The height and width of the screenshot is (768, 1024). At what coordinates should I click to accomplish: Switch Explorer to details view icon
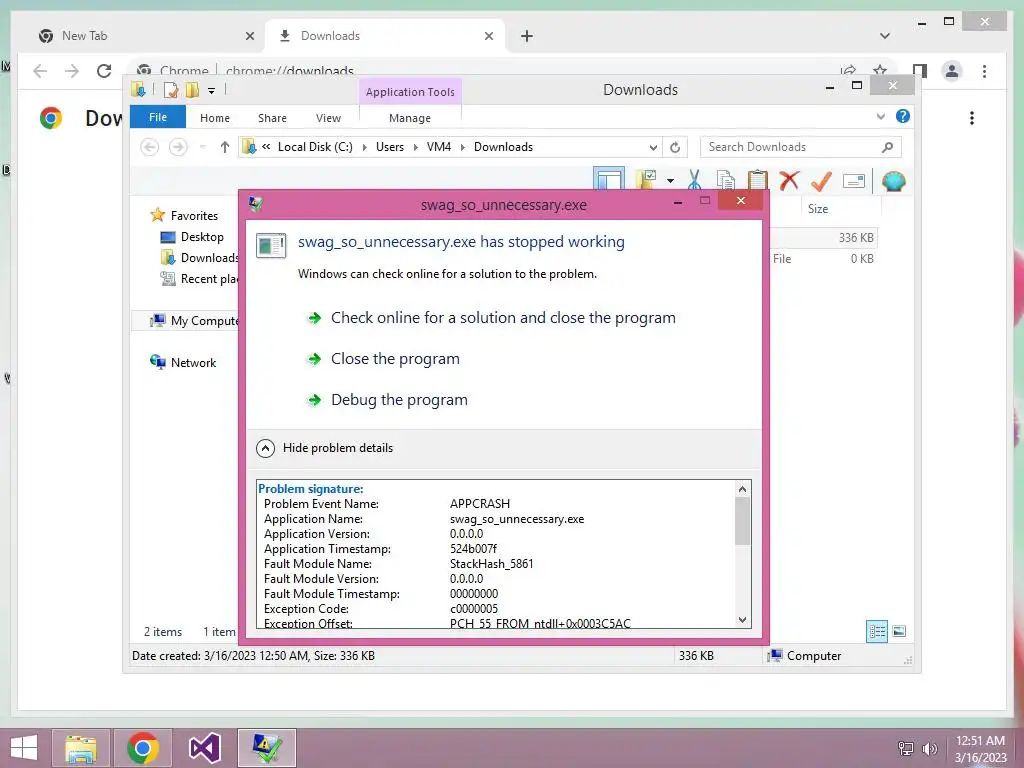point(877,631)
